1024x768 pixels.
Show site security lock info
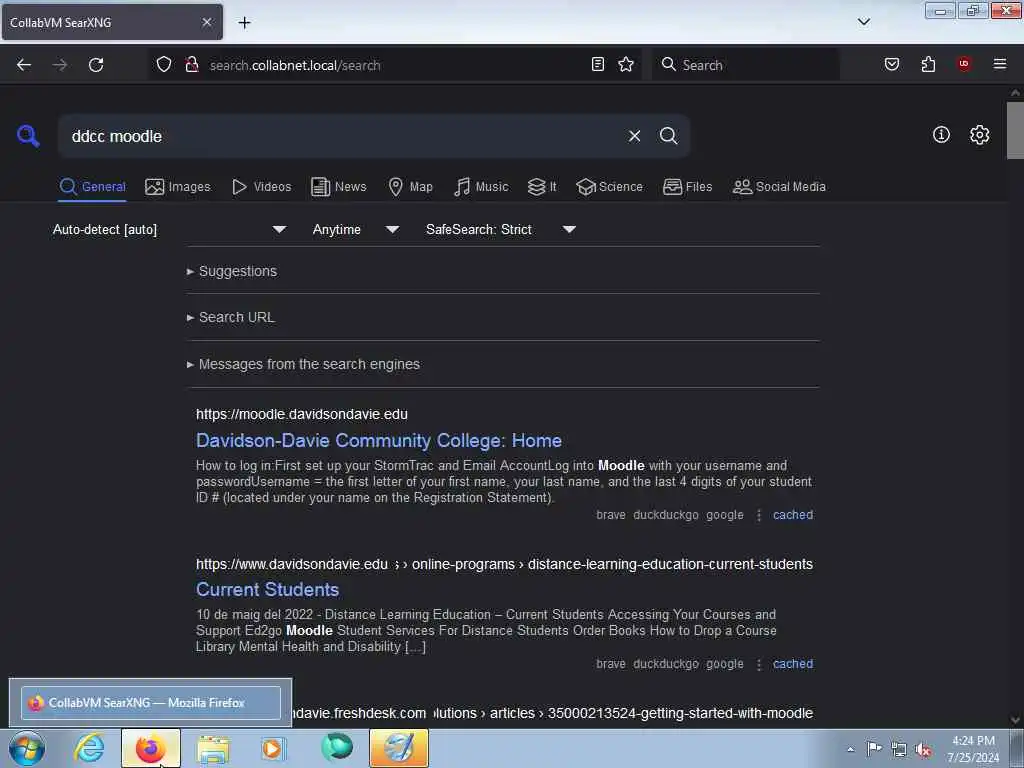(191, 65)
